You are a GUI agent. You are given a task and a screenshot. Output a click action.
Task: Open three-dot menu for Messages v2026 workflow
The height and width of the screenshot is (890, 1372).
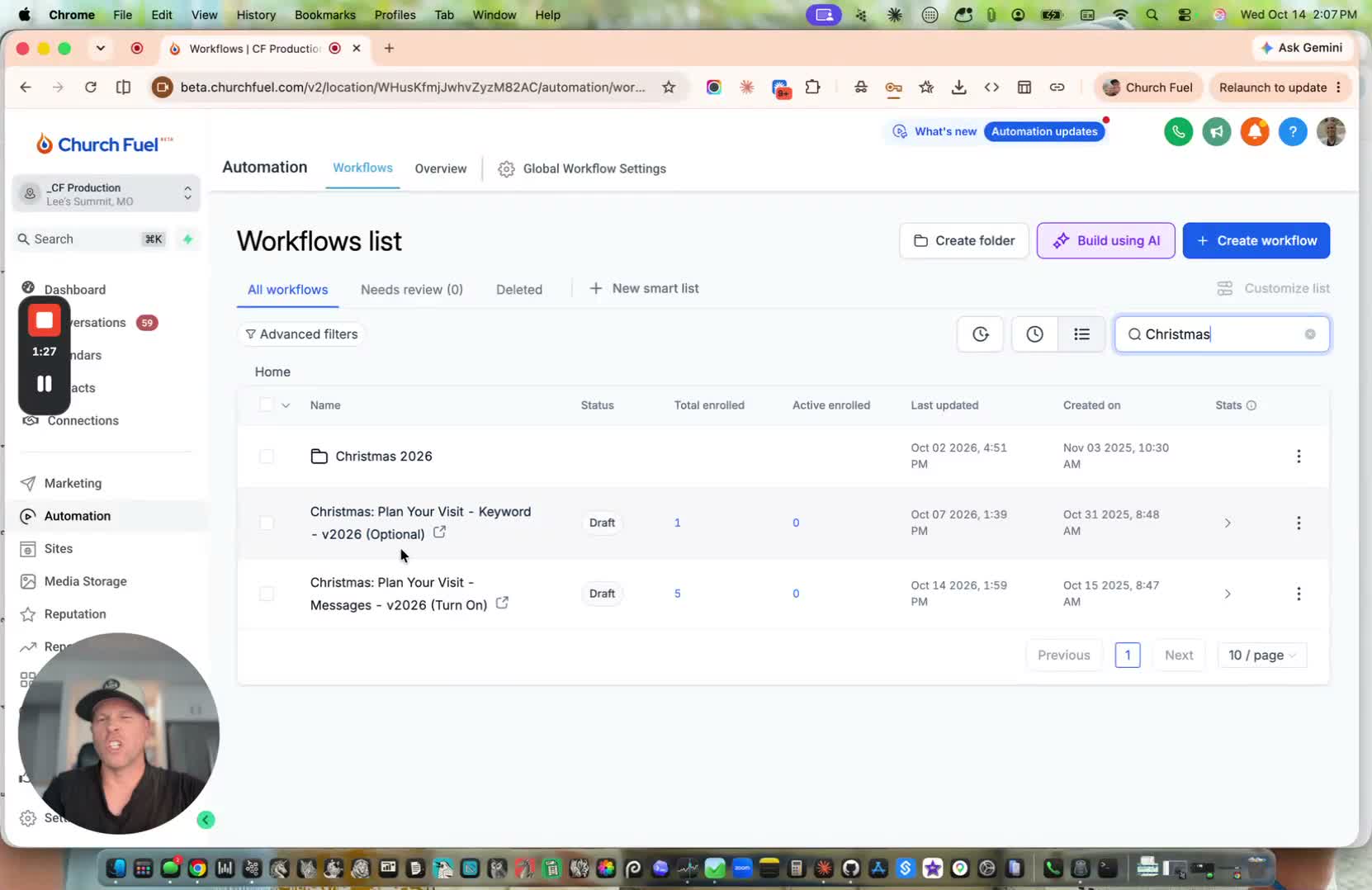(x=1299, y=594)
